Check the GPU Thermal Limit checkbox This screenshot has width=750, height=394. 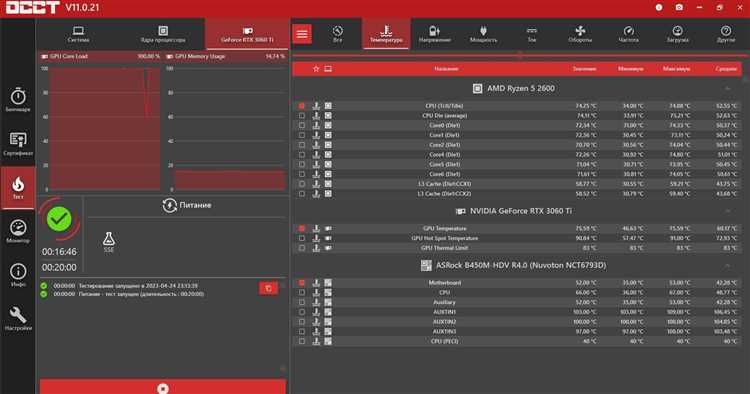pos(302,248)
